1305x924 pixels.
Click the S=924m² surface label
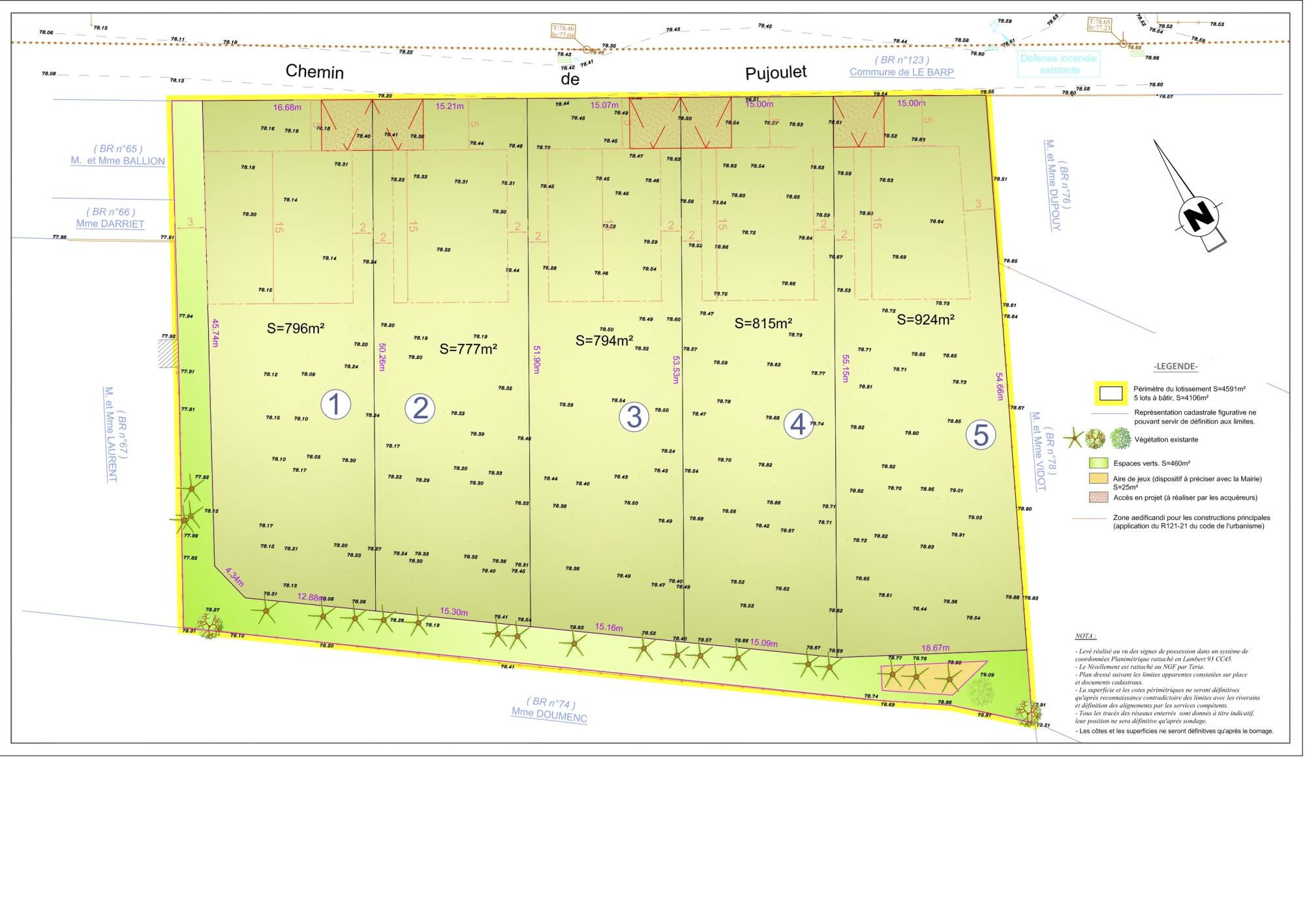925,320
